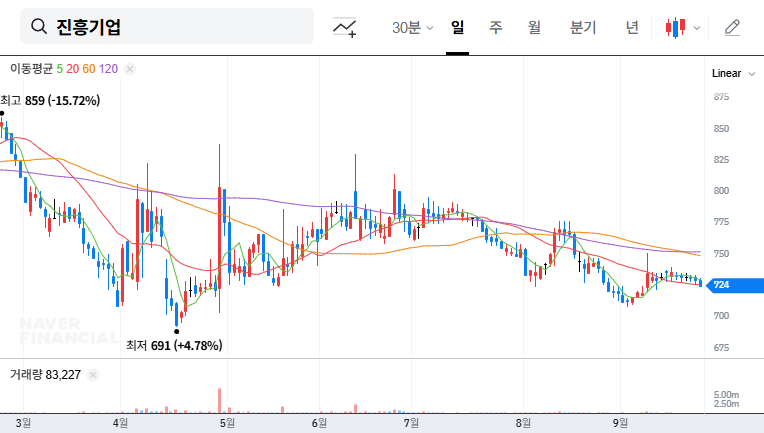Select moving average period 20
Viewport: 764px width, 433px height.
point(73,69)
